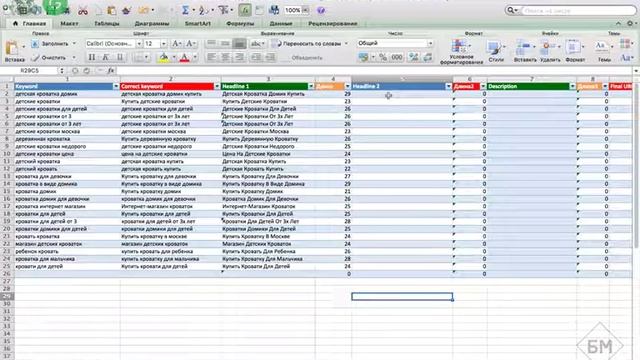Toggle align bottom vertical alignment
This screenshot has width=640, height=360.
pyautogui.click(x=240, y=44)
